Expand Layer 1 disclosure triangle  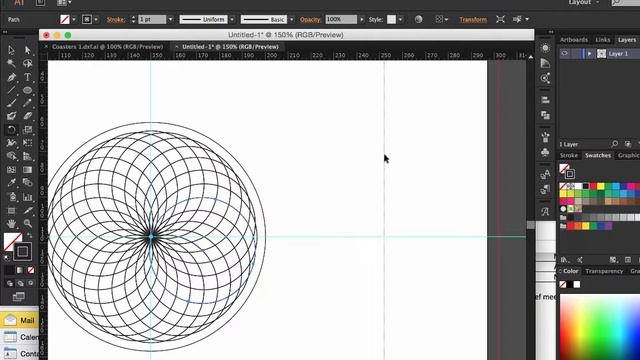[x=589, y=53]
